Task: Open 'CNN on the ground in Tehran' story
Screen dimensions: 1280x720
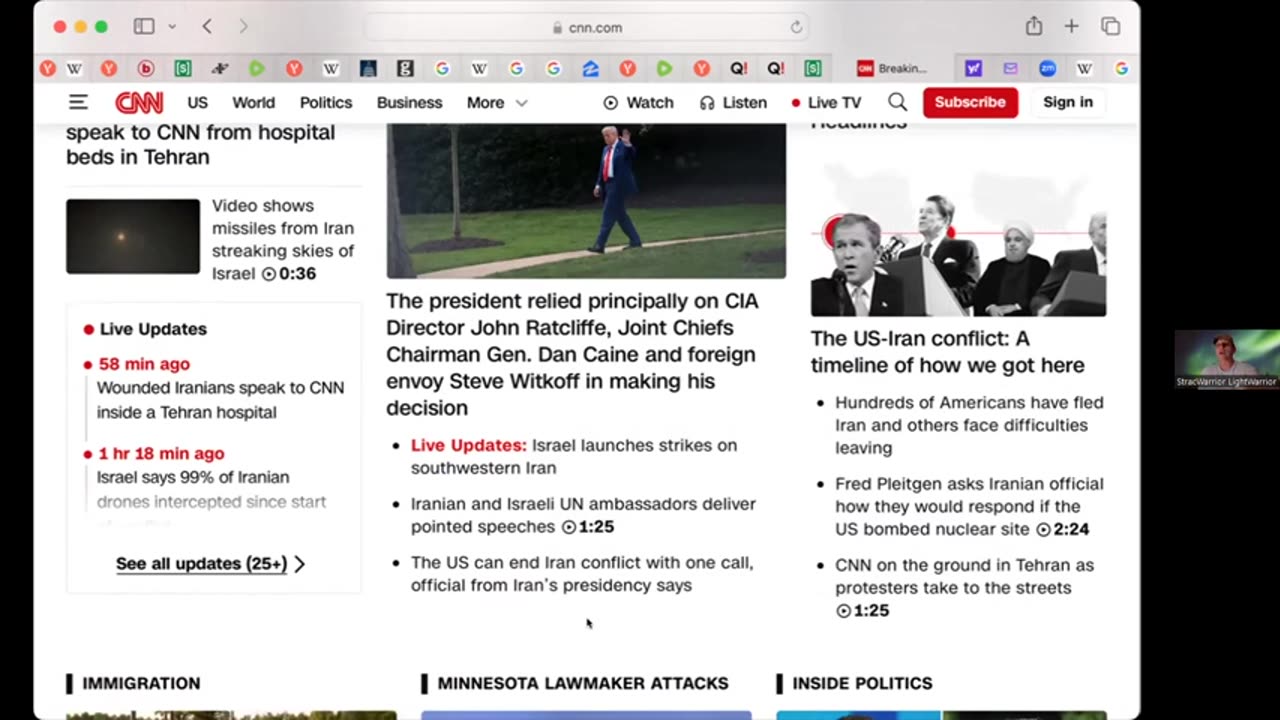Action: click(964, 587)
